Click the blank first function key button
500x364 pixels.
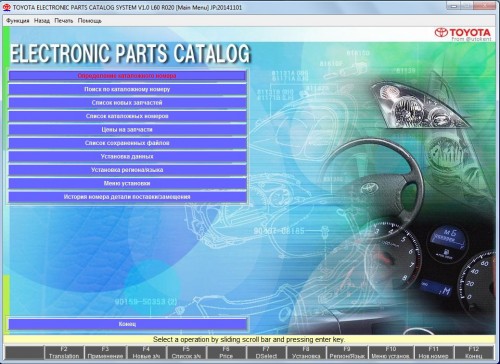coord(24,353)
